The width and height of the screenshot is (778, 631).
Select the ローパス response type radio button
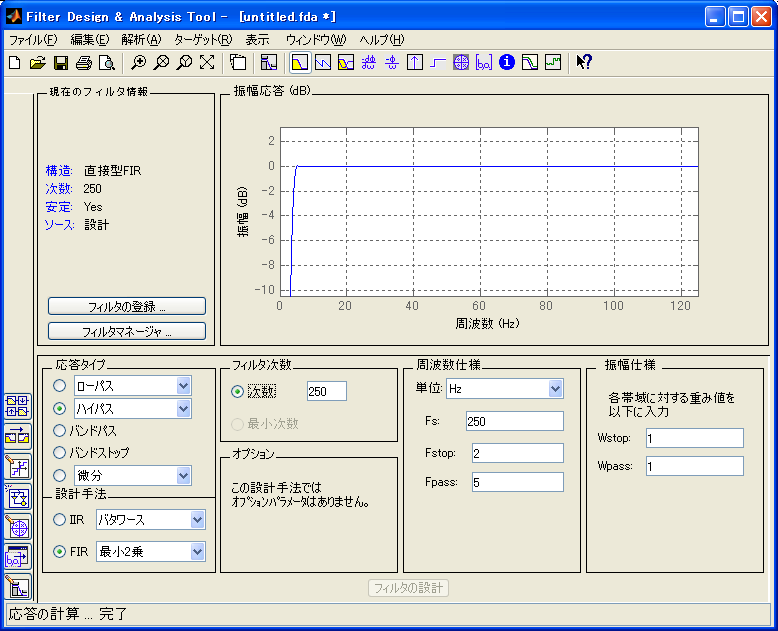(x=60, y=385)
